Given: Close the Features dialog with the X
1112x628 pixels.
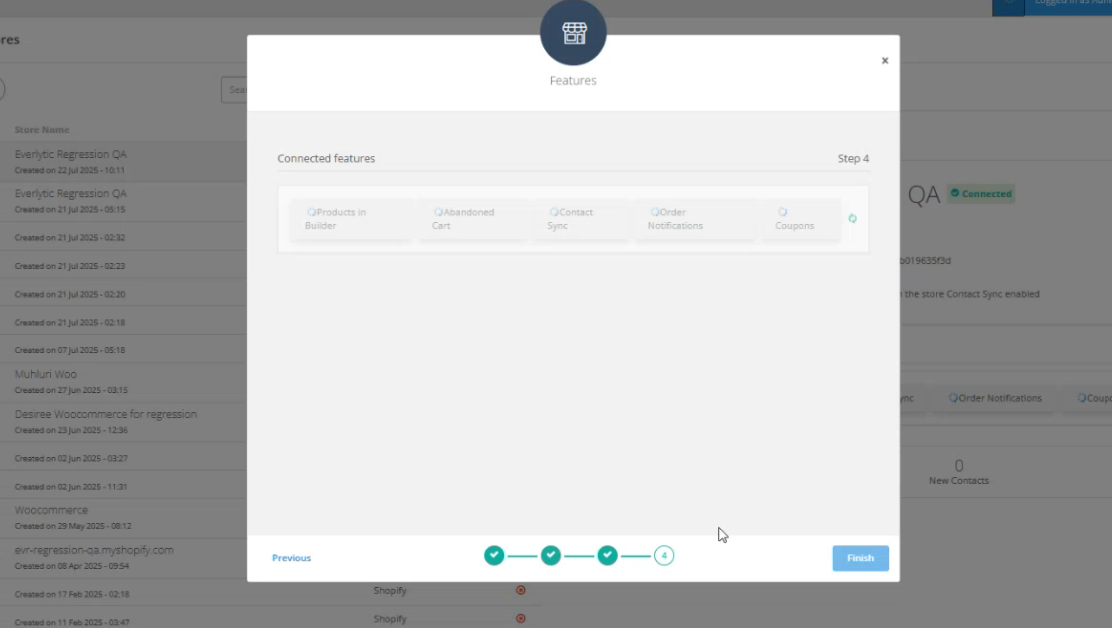Looking at the screenshot, I should pos(884,61).
